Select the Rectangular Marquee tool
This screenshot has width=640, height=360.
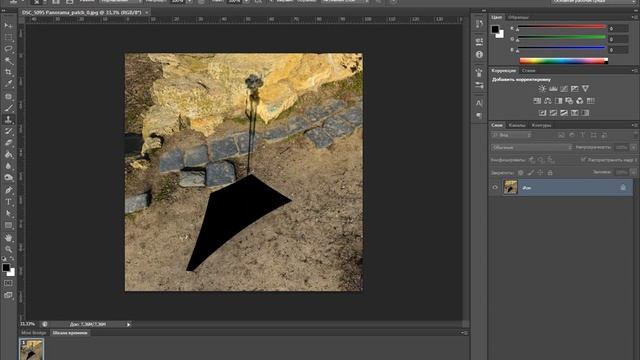[x=8, y=37]
